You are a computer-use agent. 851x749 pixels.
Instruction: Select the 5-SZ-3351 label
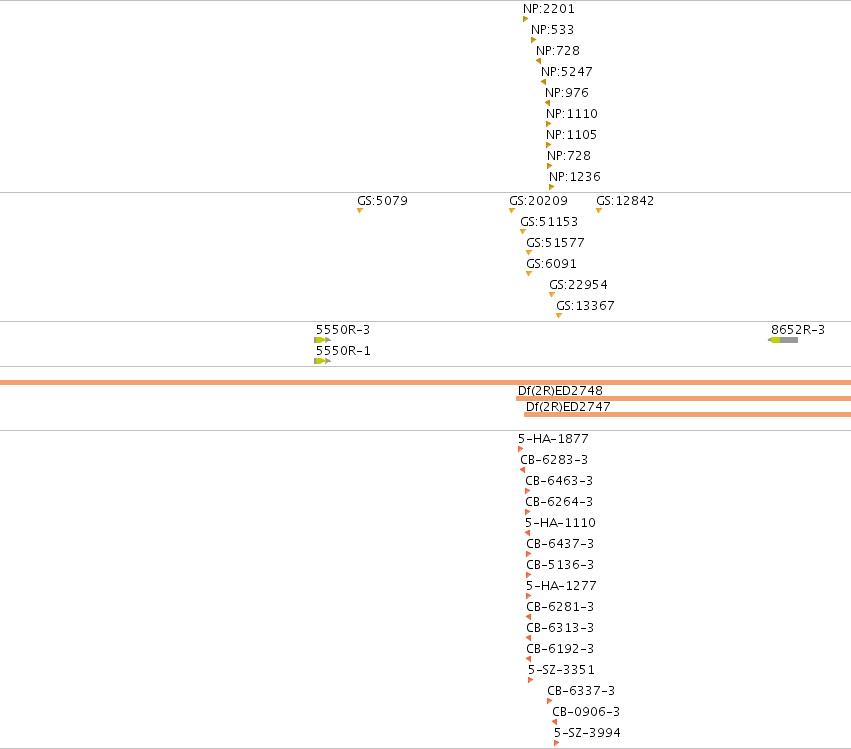(x=561, y=670)
